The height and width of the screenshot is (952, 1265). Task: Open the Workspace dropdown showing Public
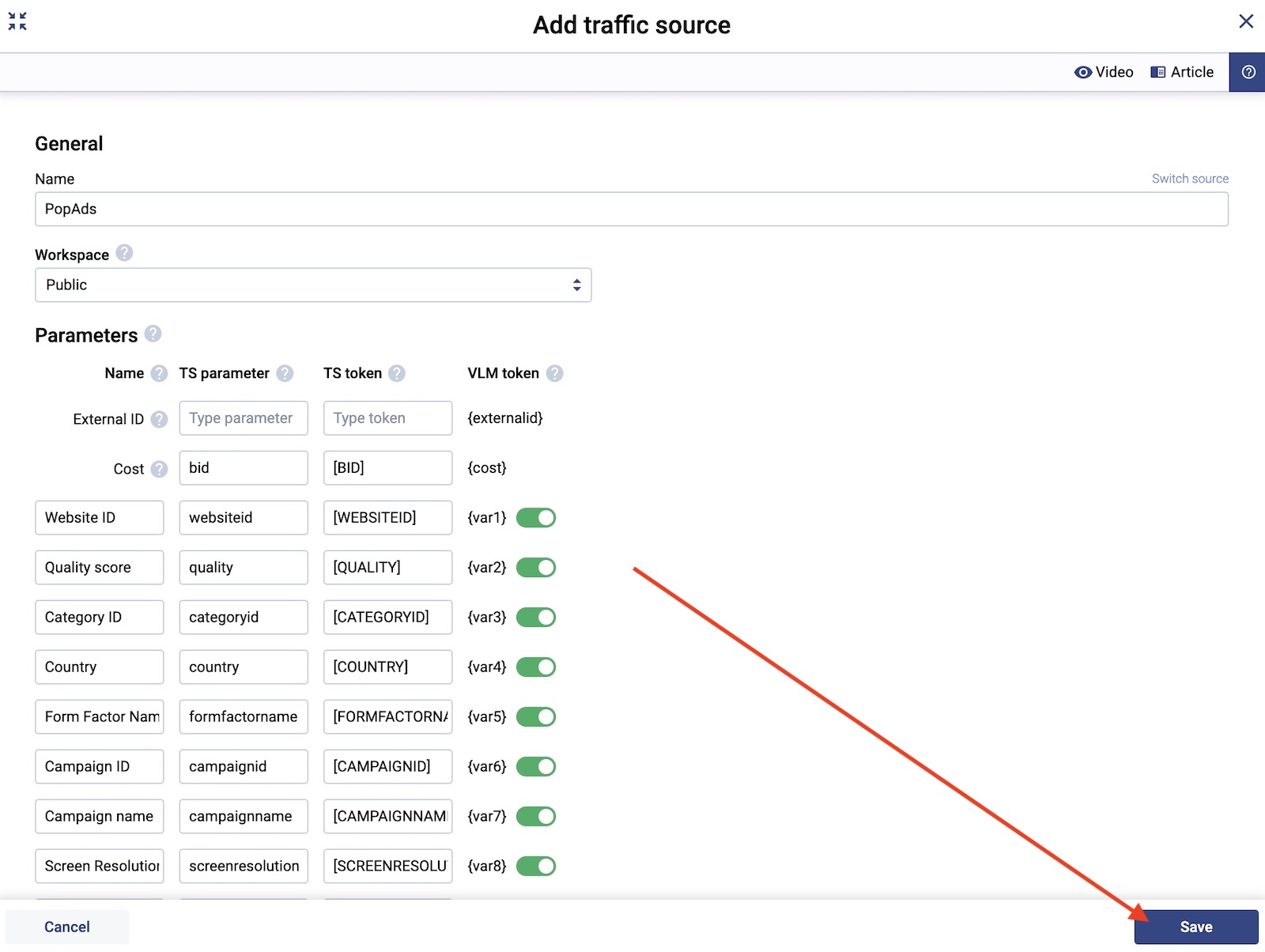pos(313,285)
